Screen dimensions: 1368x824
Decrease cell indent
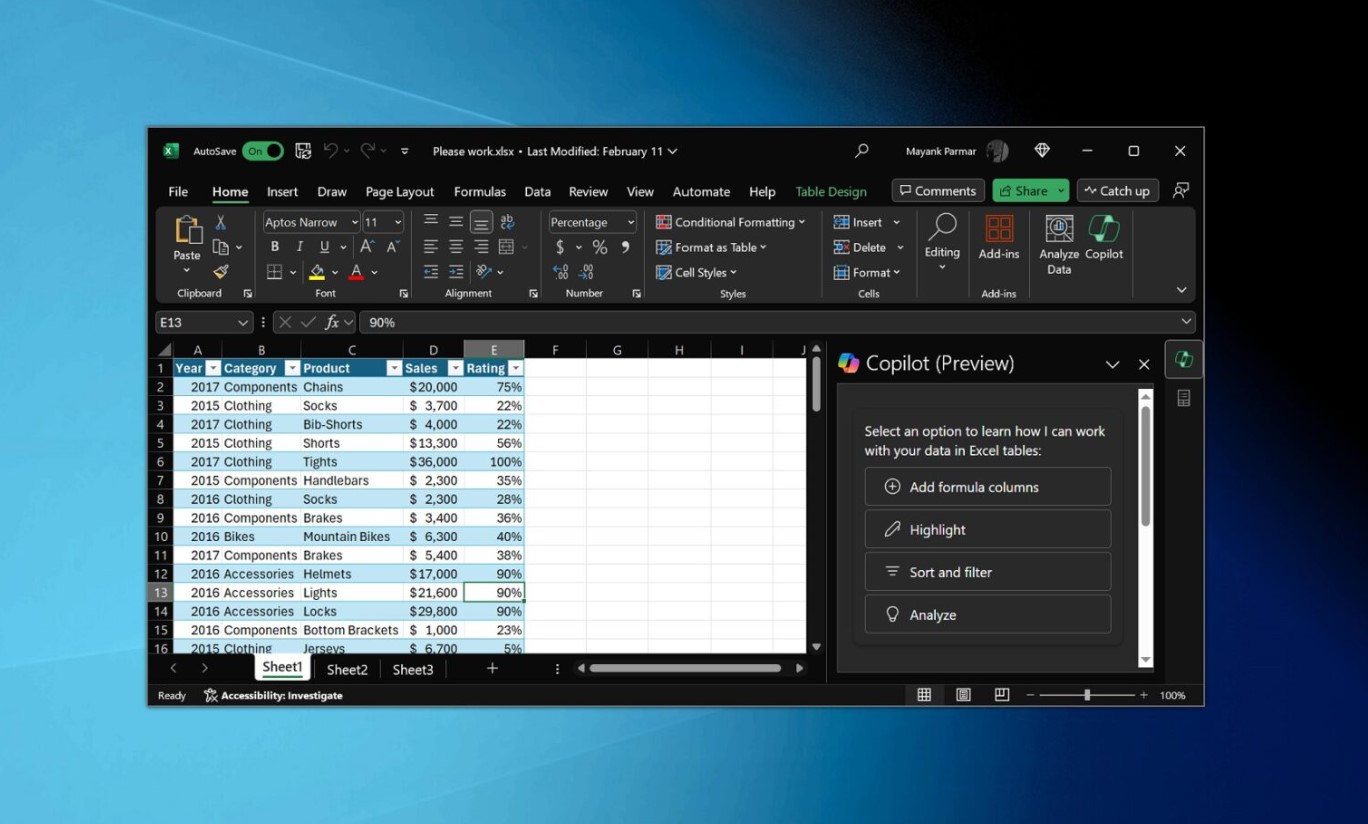pyautogui.click(x=431, y=272)
